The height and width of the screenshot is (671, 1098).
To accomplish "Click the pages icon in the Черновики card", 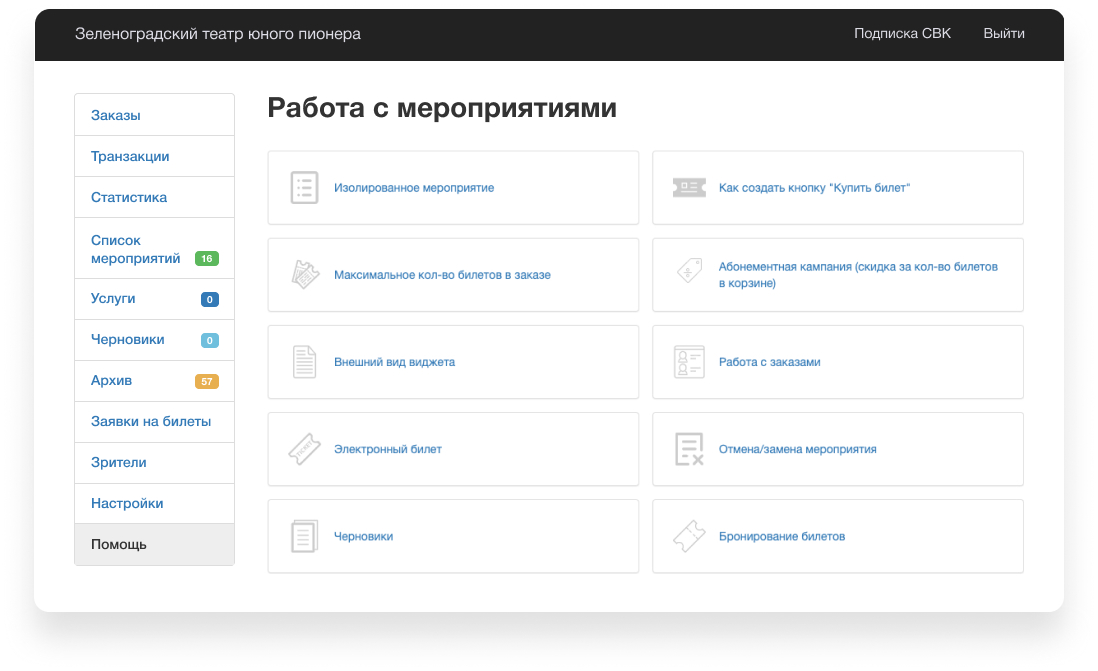I will [x=304, y=536].
